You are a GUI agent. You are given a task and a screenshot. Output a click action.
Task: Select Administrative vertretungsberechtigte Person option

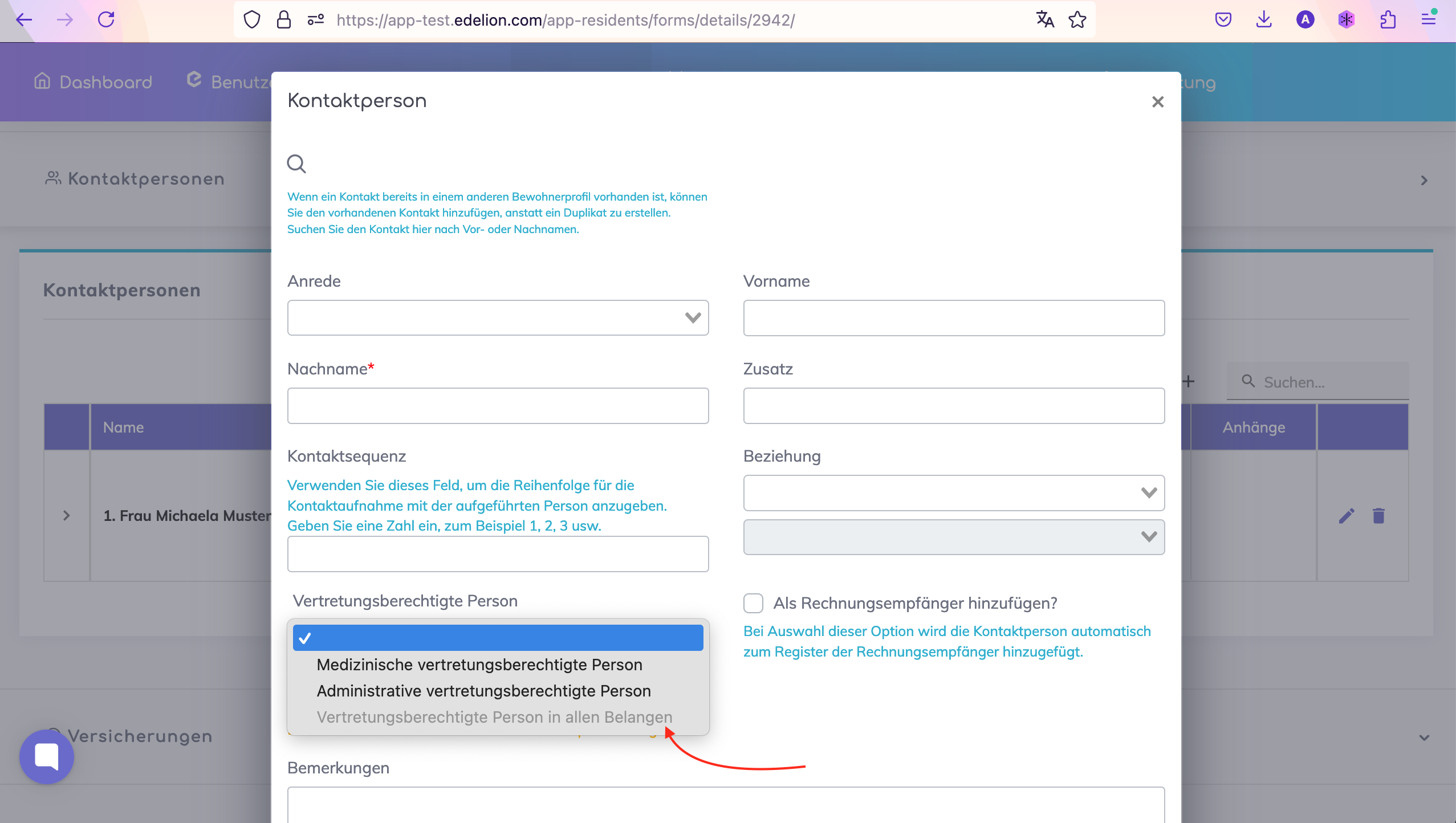(x=483, y=691)
